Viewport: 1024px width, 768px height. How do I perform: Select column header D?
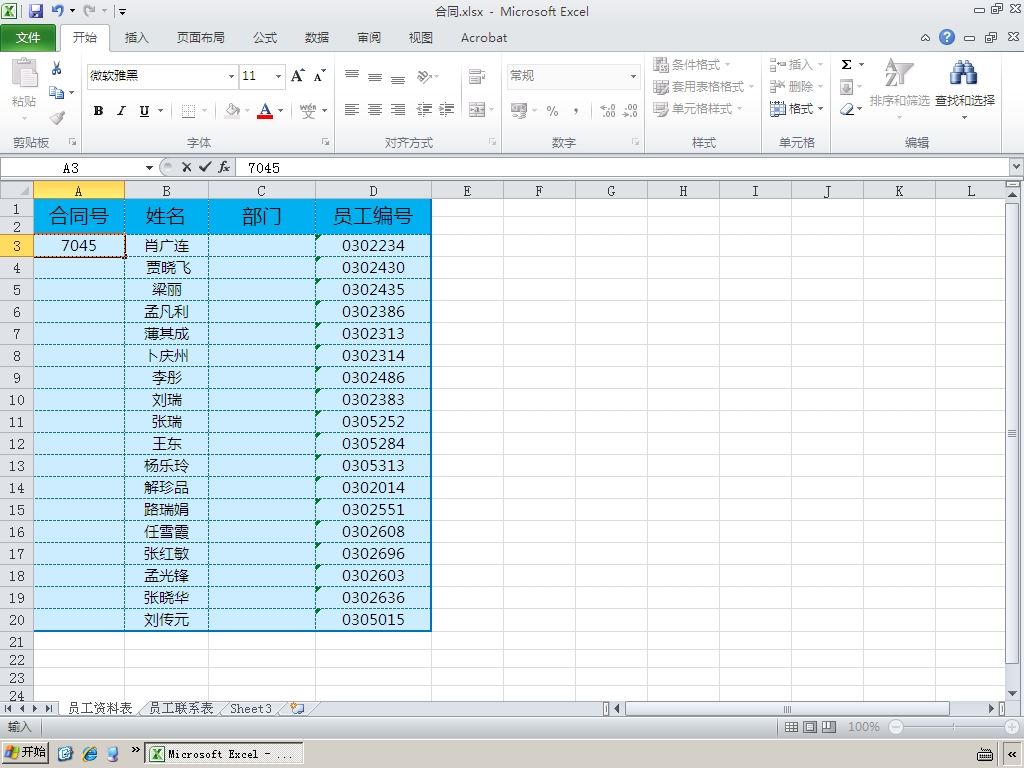tap(373, 191)
